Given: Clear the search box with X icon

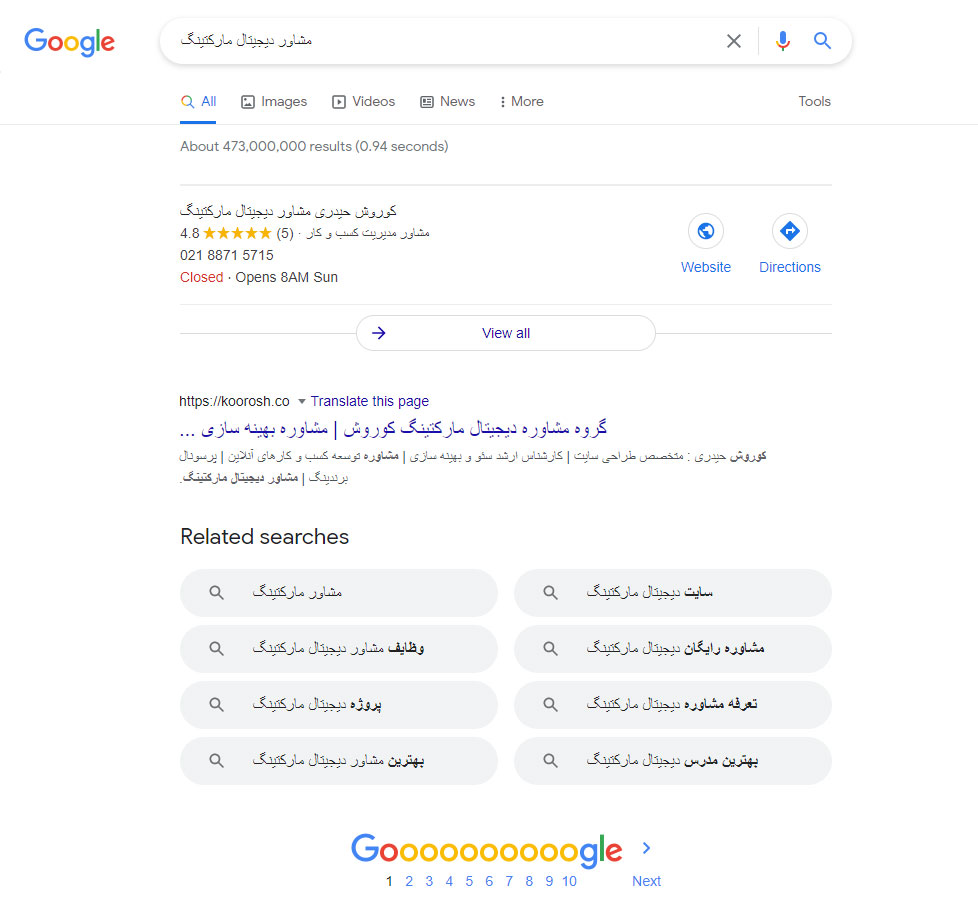Looking at the screenshot, I should [734, 41].
